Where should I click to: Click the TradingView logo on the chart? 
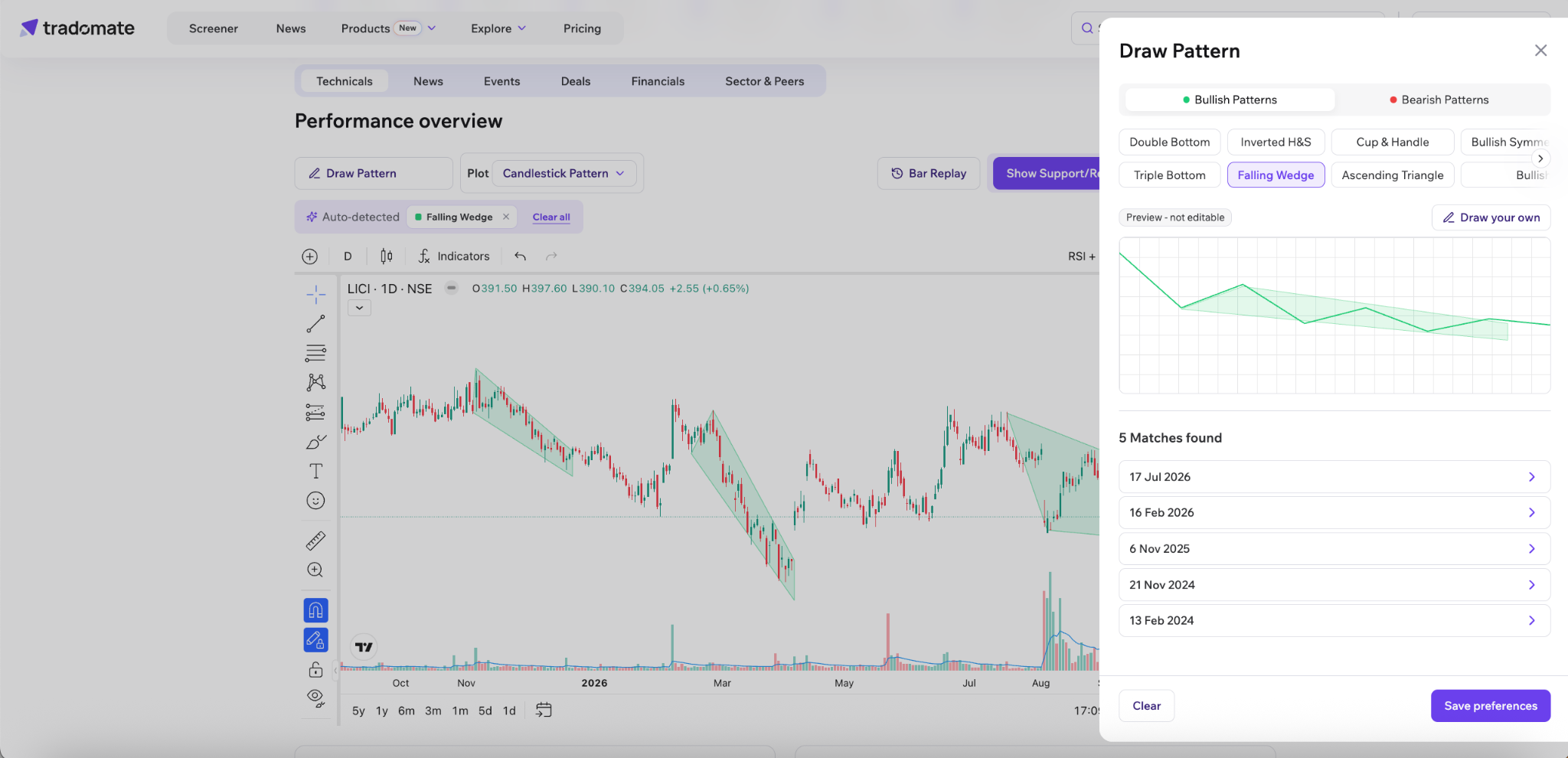[x=364, y=647]
